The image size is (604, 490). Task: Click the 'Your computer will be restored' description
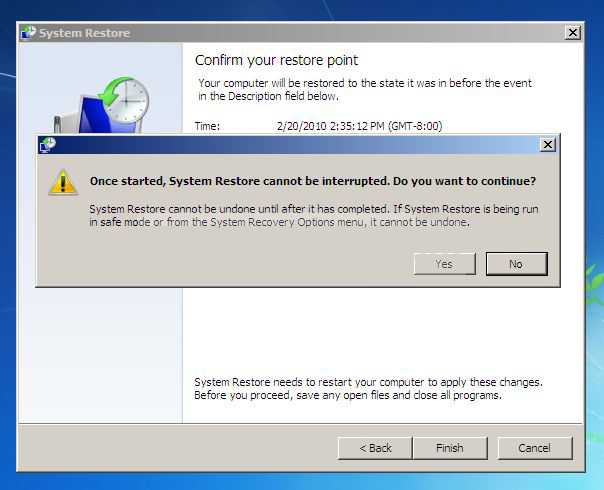365,89
